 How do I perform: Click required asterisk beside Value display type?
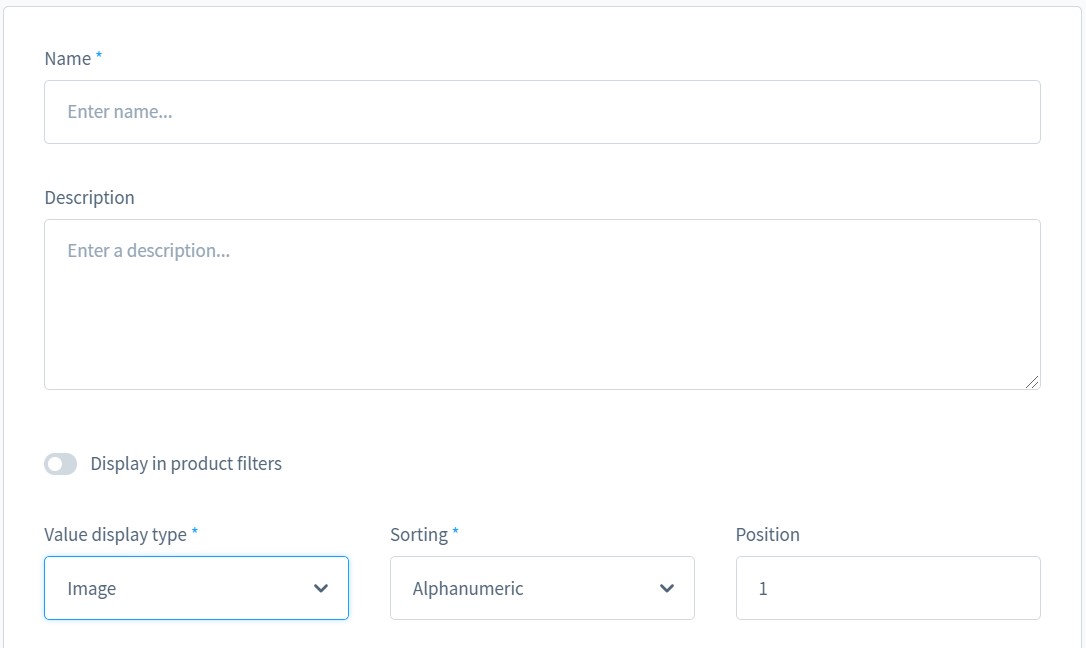(195, 533)
